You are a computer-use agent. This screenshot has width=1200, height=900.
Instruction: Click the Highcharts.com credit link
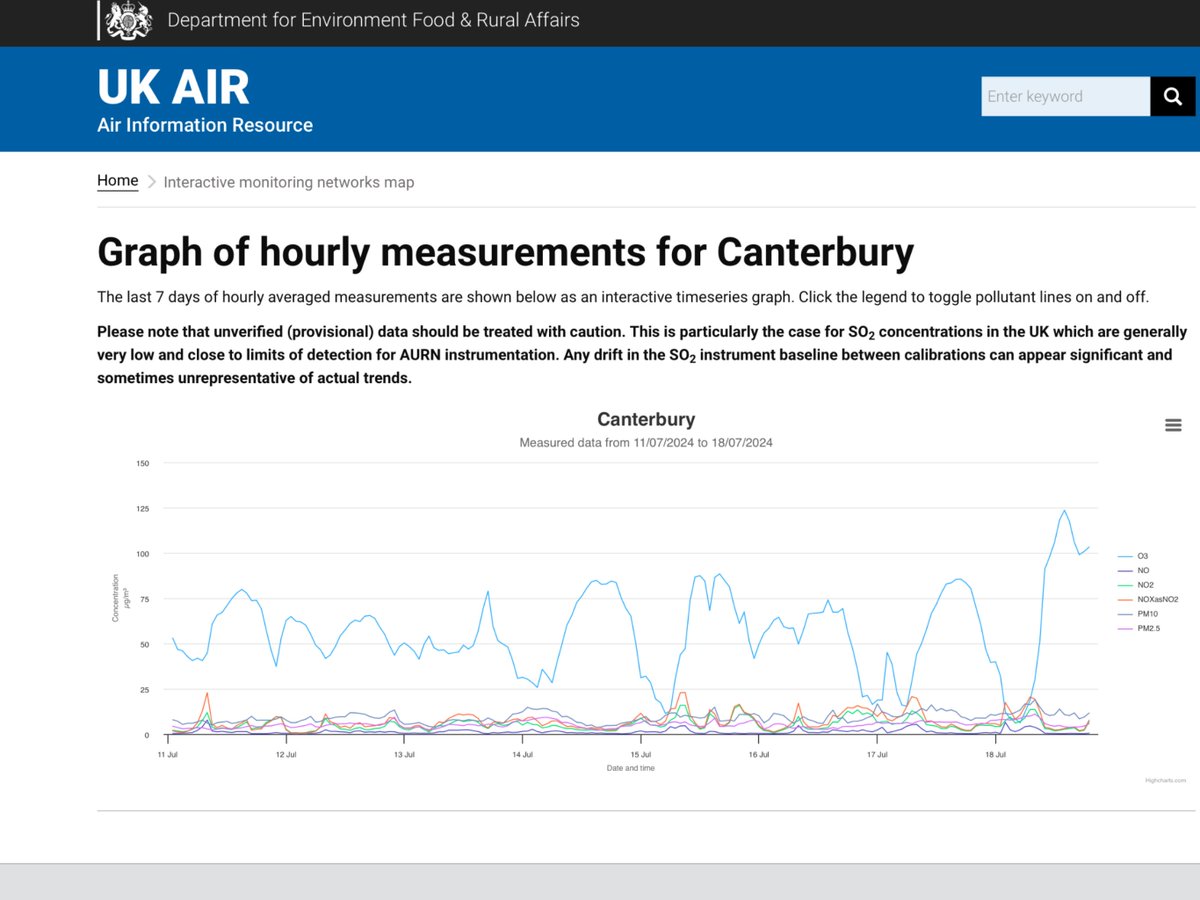pos(1166,780)
